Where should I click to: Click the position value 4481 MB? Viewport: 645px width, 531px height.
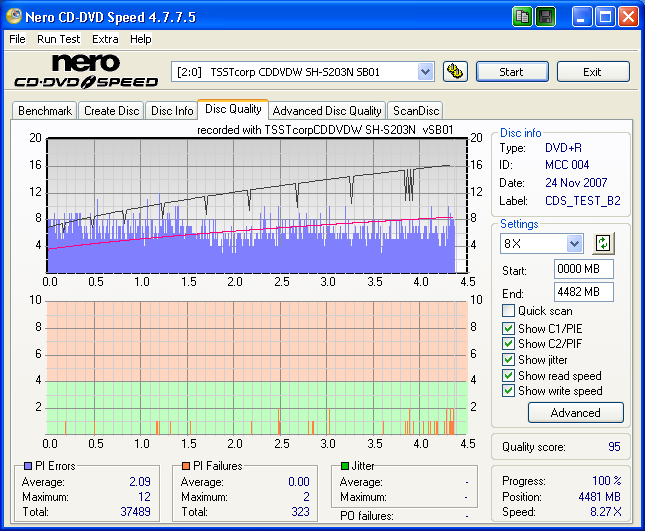pyautogui.click(x=599, y=496)
